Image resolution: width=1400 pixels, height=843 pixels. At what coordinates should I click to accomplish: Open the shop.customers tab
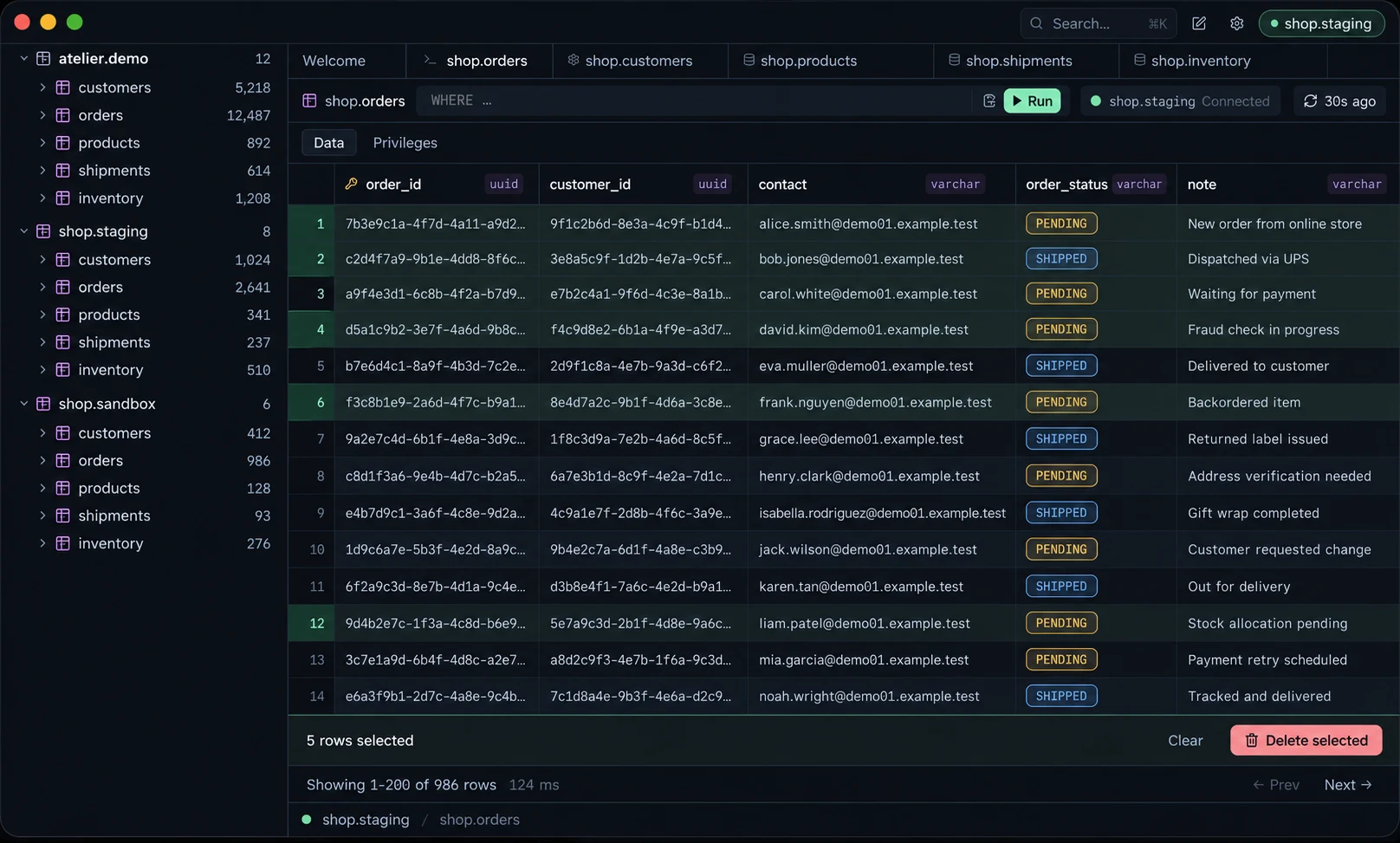(x=639, y=61)
